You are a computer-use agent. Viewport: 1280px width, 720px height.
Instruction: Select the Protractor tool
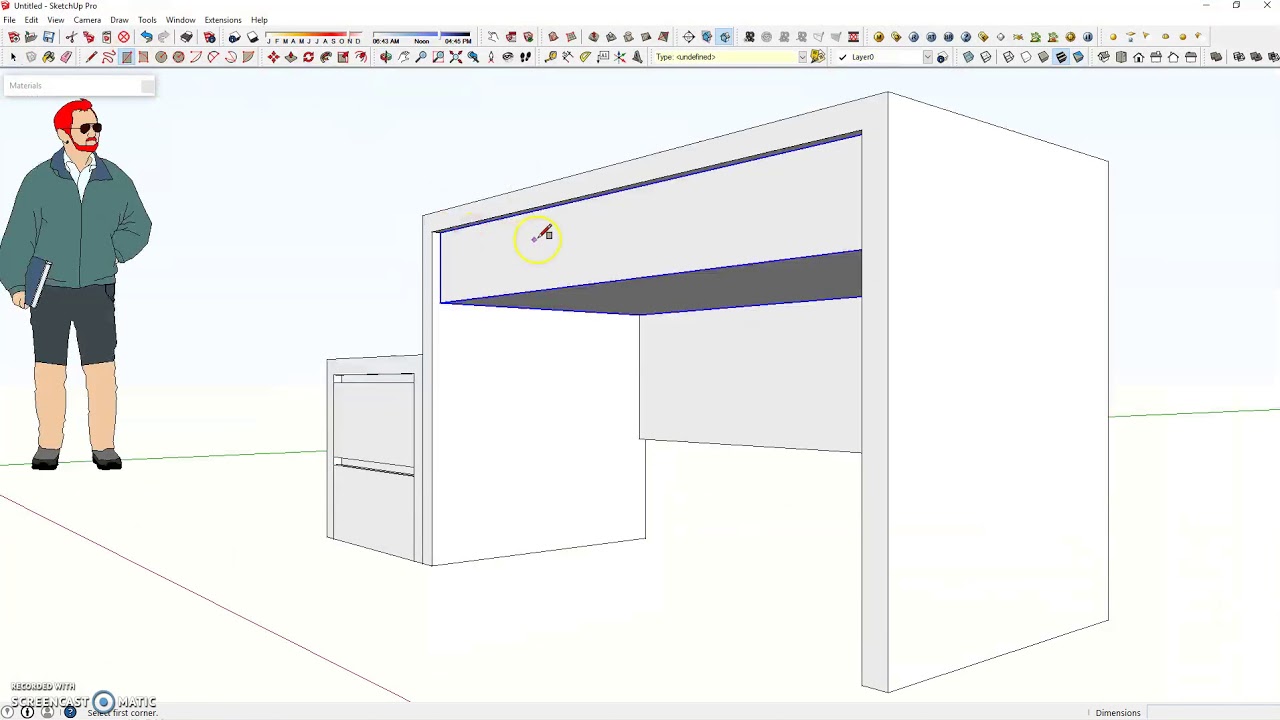pos(585,57)
